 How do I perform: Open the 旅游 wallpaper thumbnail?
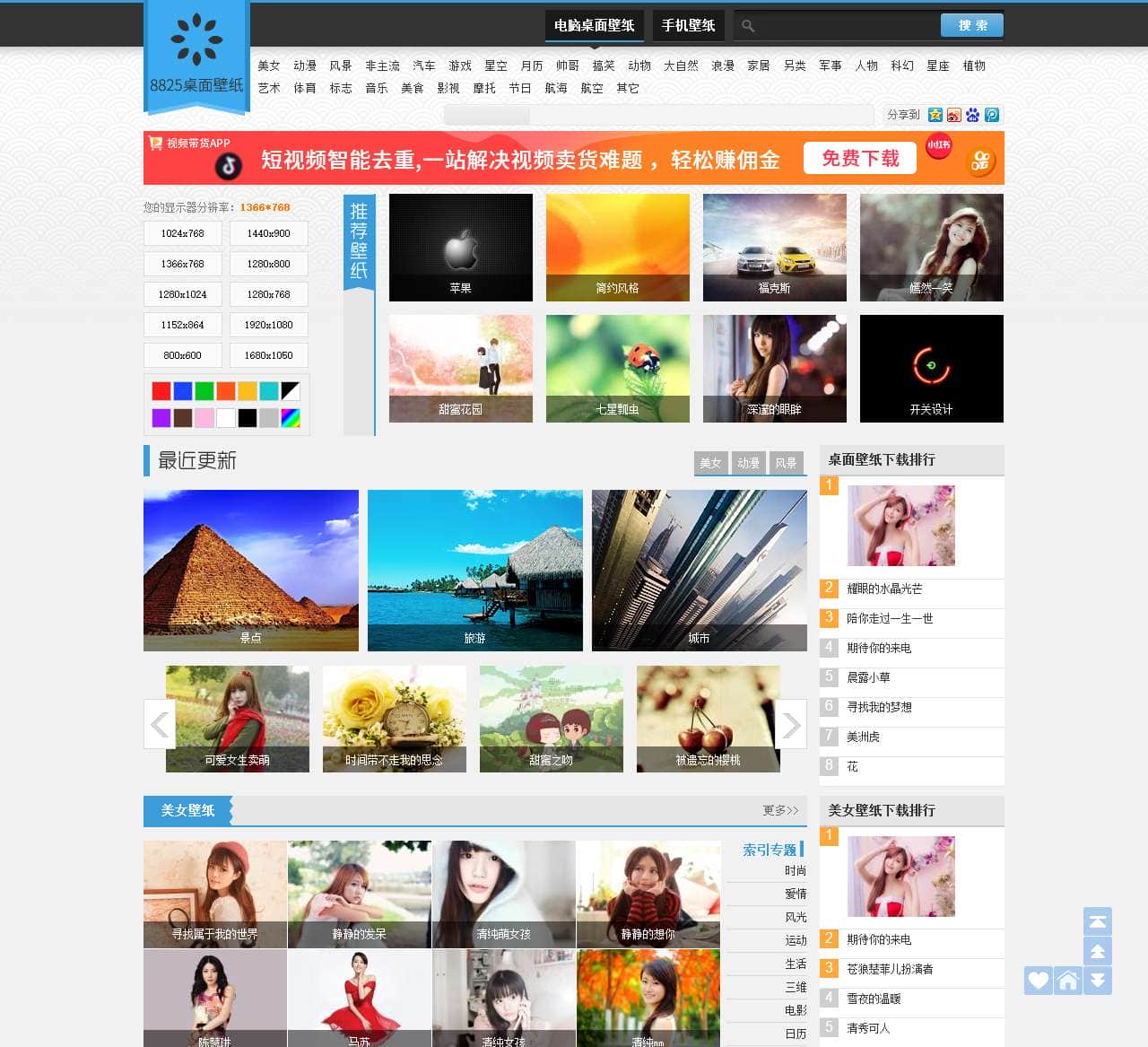[x=475, y=571]
